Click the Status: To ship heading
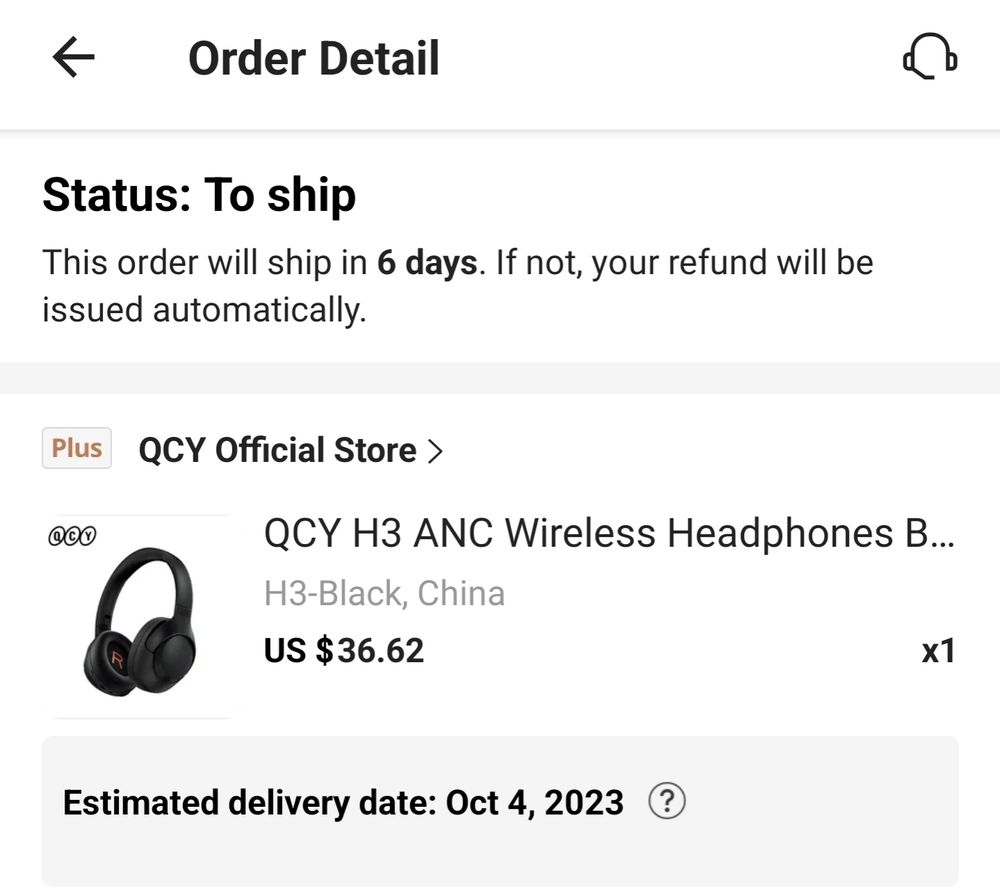The image size is (1000, 887). pos(199,195)
